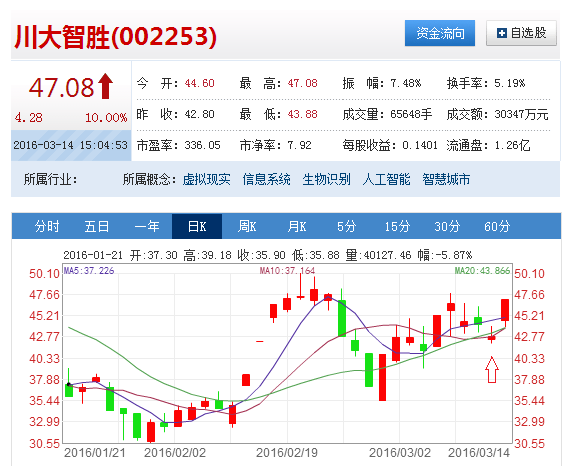Click the chart date label 2016/03/14
575x466 pixels.
(479, 453)
